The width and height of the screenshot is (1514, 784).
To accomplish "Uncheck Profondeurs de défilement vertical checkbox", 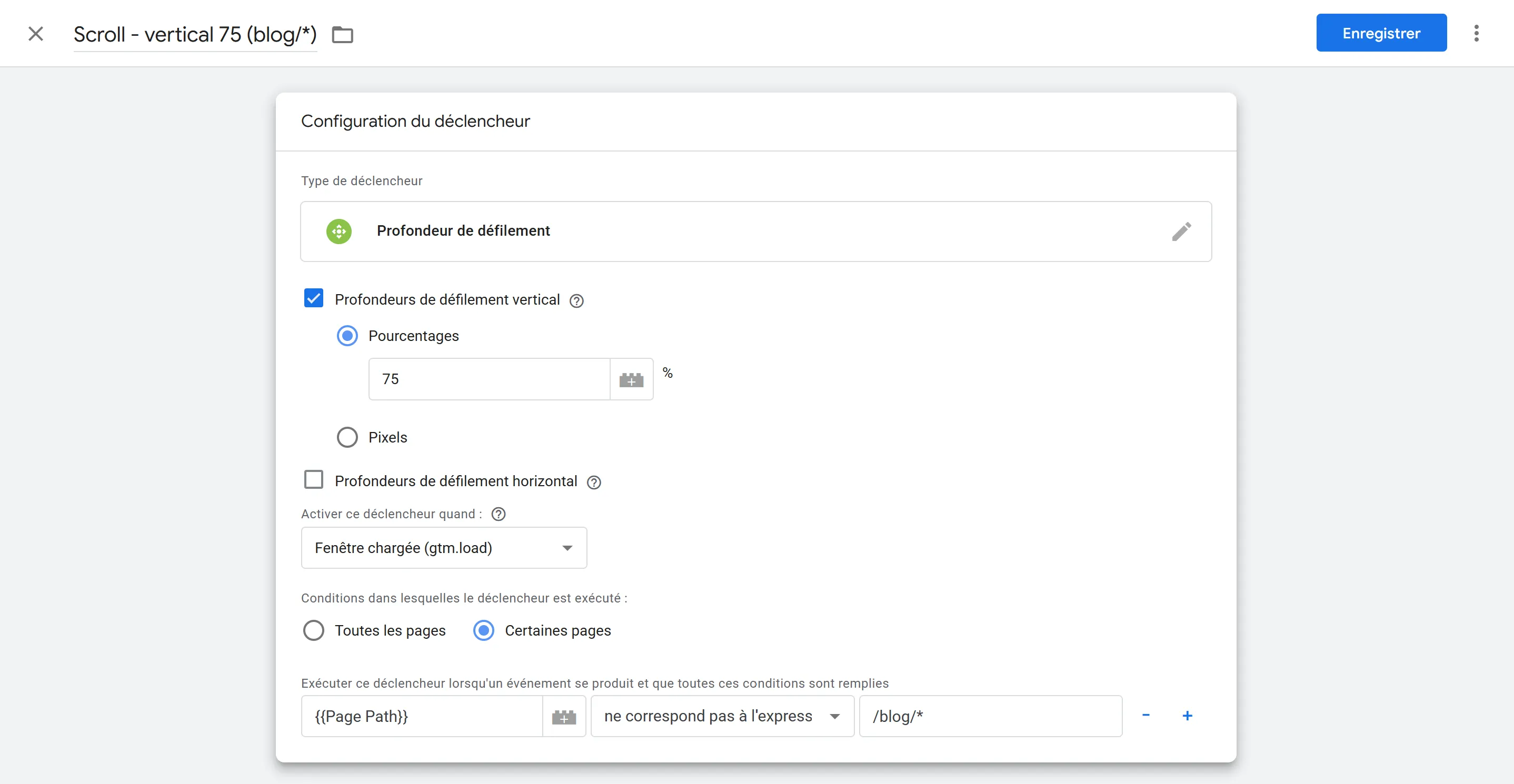I will coord(314,298).
